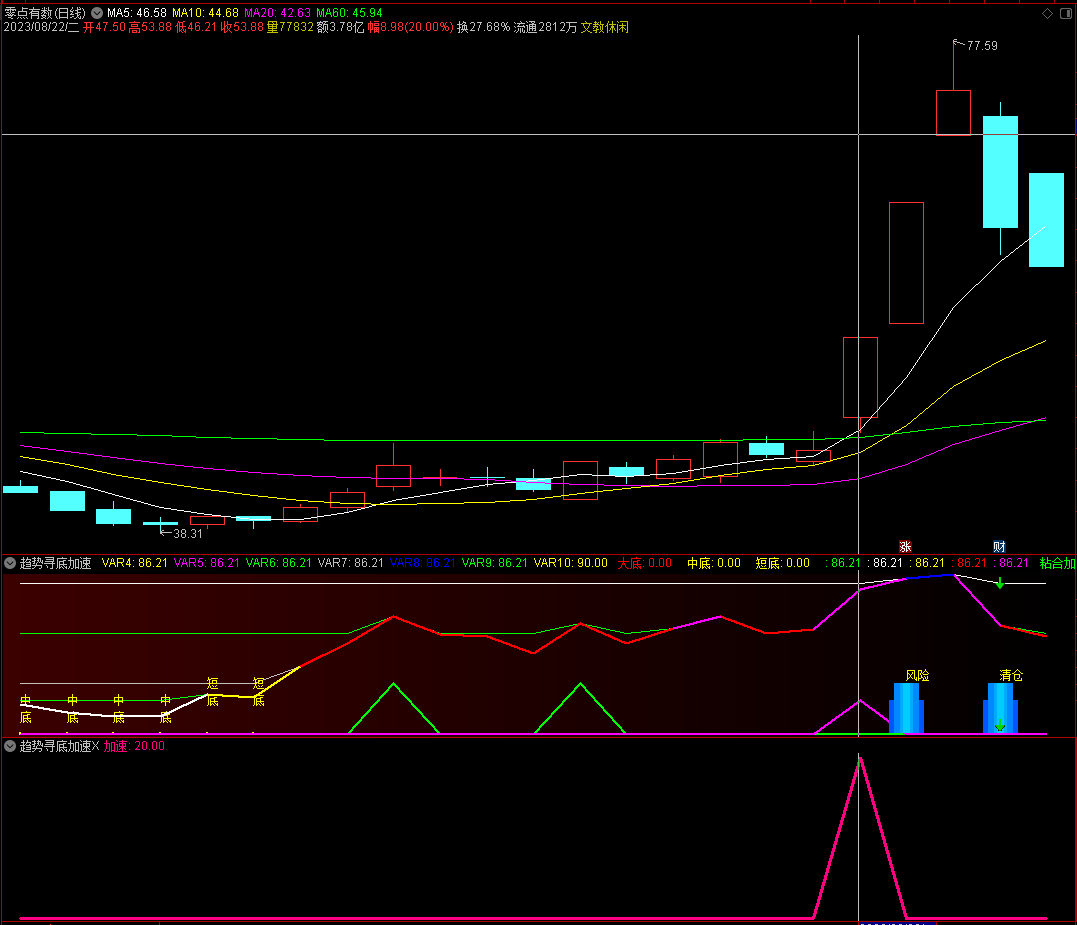The width and height of the screenshot is (1077, 925).
Task: Toggle the side panel icon at top right
Action: [1066, 13]
